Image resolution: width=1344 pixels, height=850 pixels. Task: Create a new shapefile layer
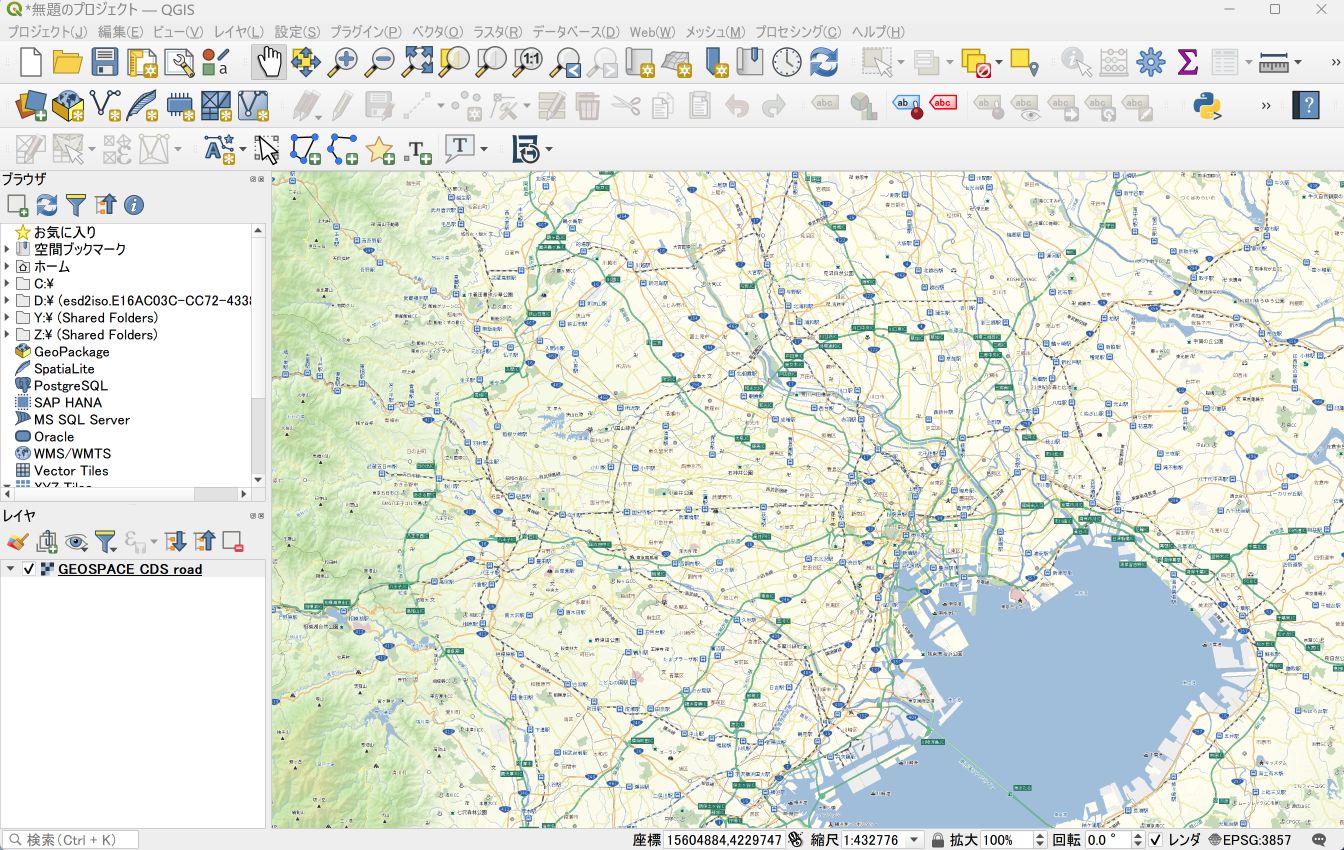coord(105,105)
